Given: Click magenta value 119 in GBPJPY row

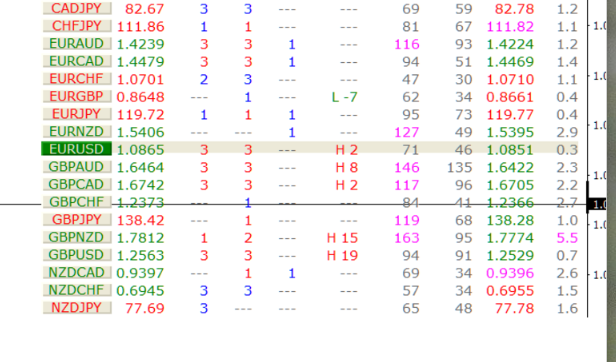Looking at the screenshot, I should (407, 220).
